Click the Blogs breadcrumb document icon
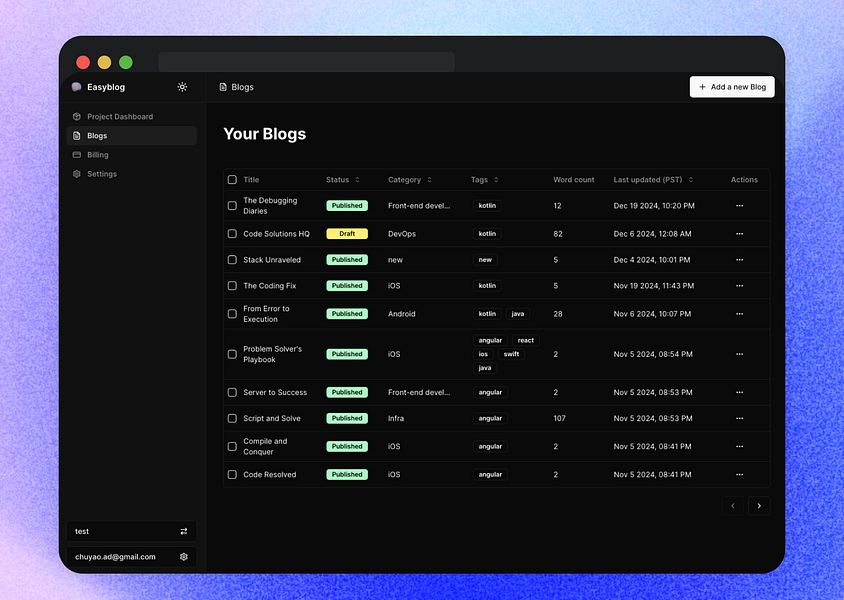The height and width of the screenshot is (600, 844). tap(223, 87)
